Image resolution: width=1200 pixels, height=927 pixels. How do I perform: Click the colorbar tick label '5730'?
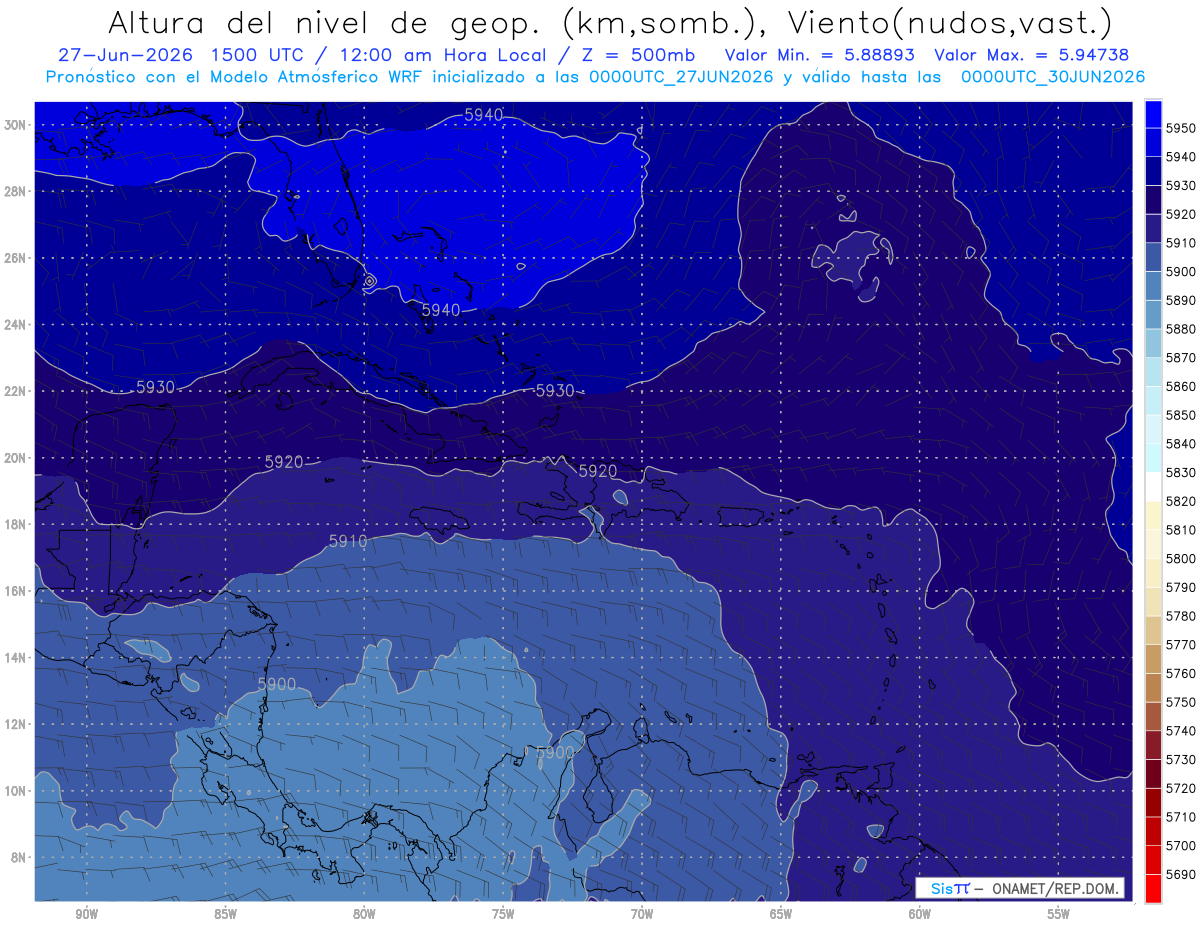(1182, 759)
